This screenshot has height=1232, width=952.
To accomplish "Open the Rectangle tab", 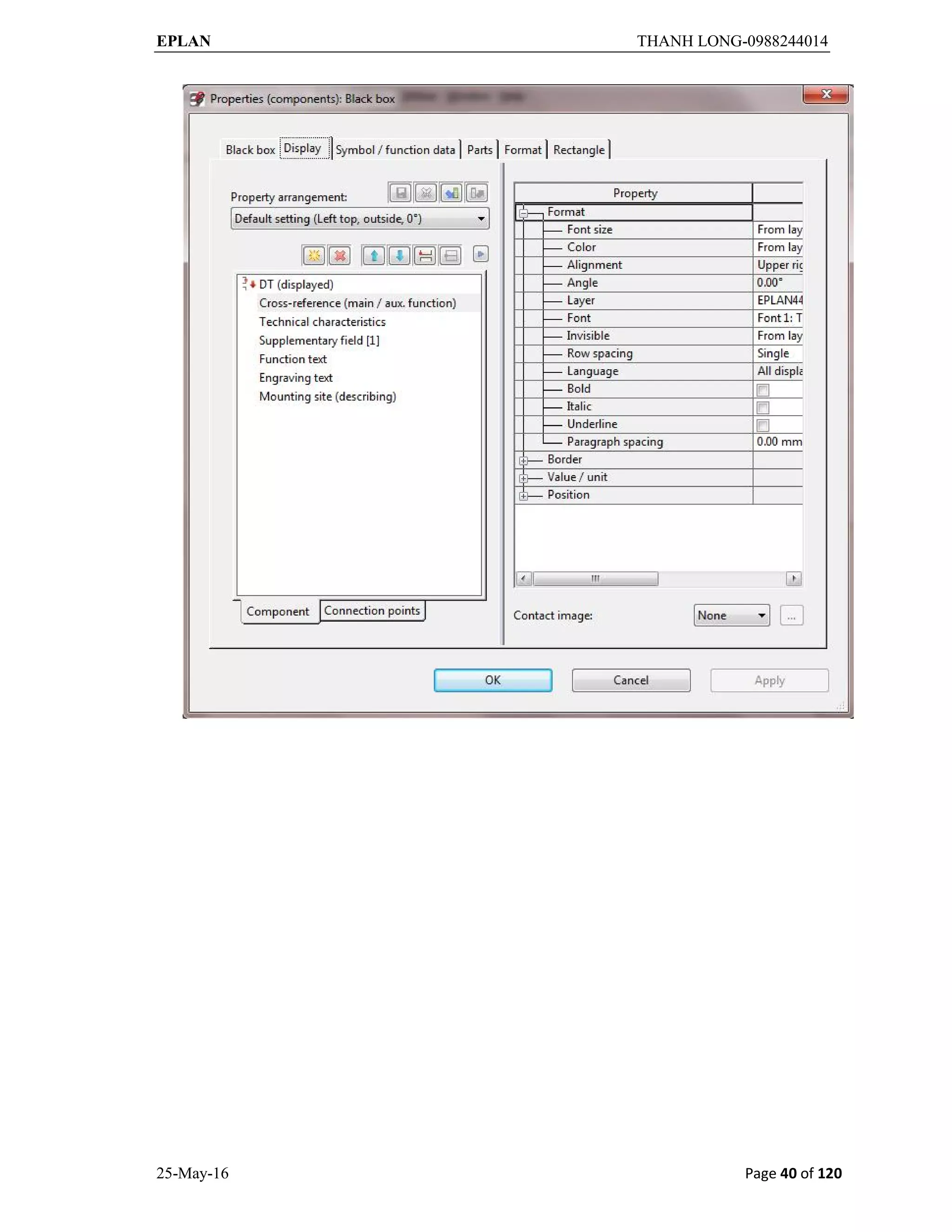I will tap(579, 150).
